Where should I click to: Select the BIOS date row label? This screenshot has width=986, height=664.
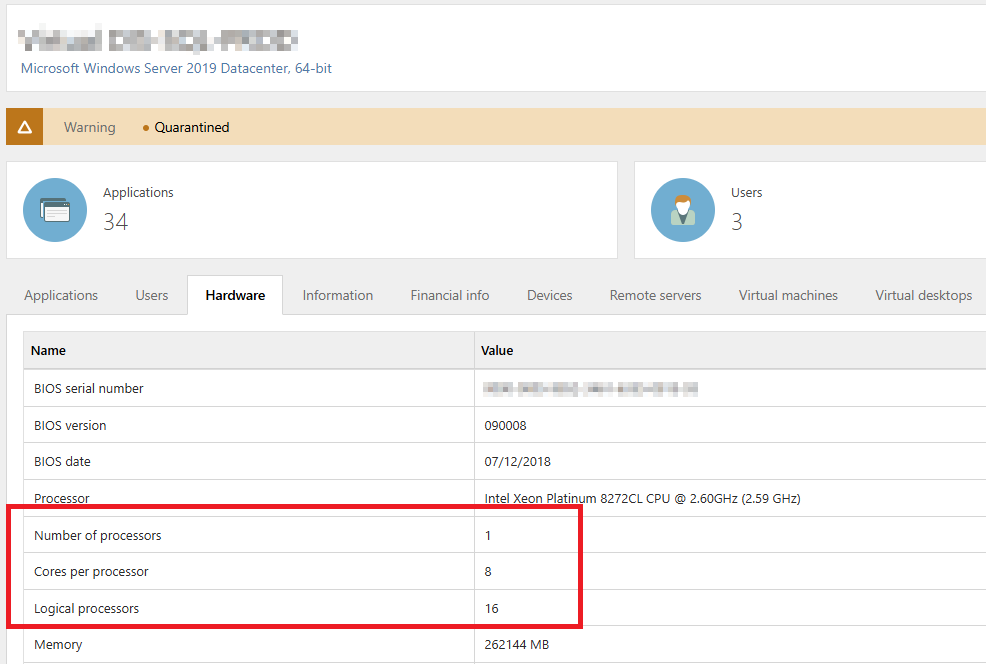pos(62,462)
